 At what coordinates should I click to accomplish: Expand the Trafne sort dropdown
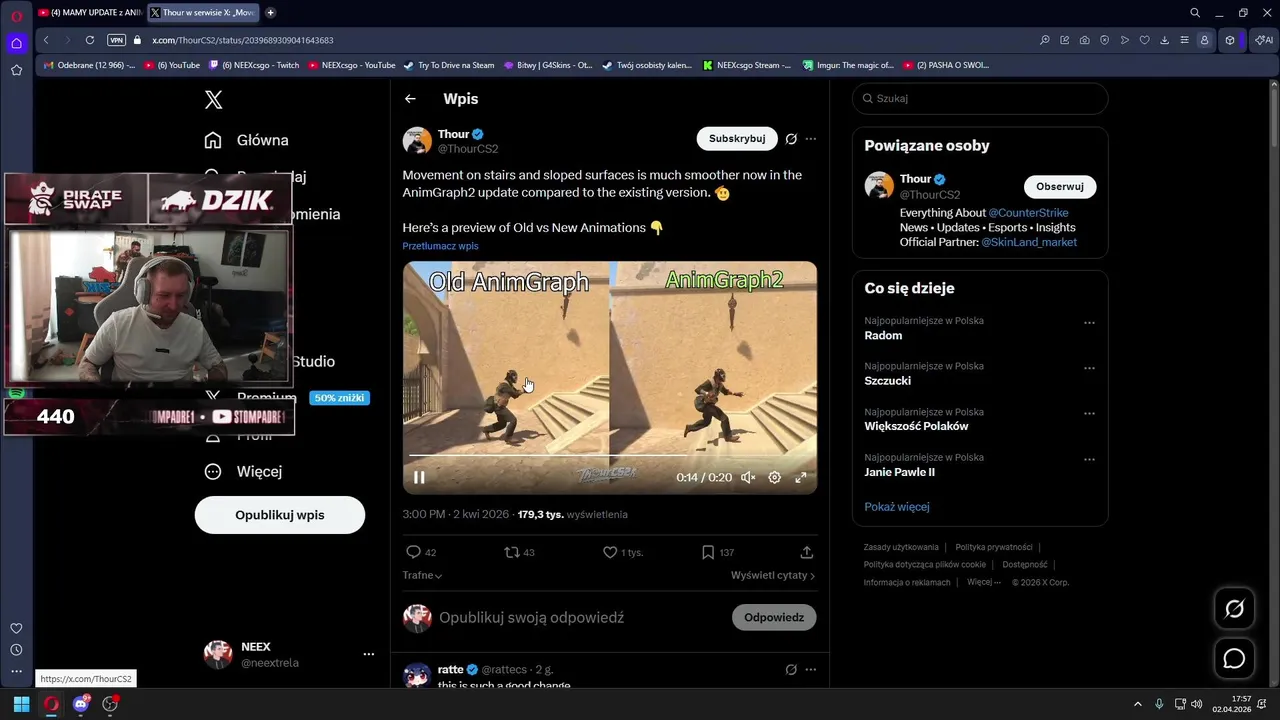(422, 576)
